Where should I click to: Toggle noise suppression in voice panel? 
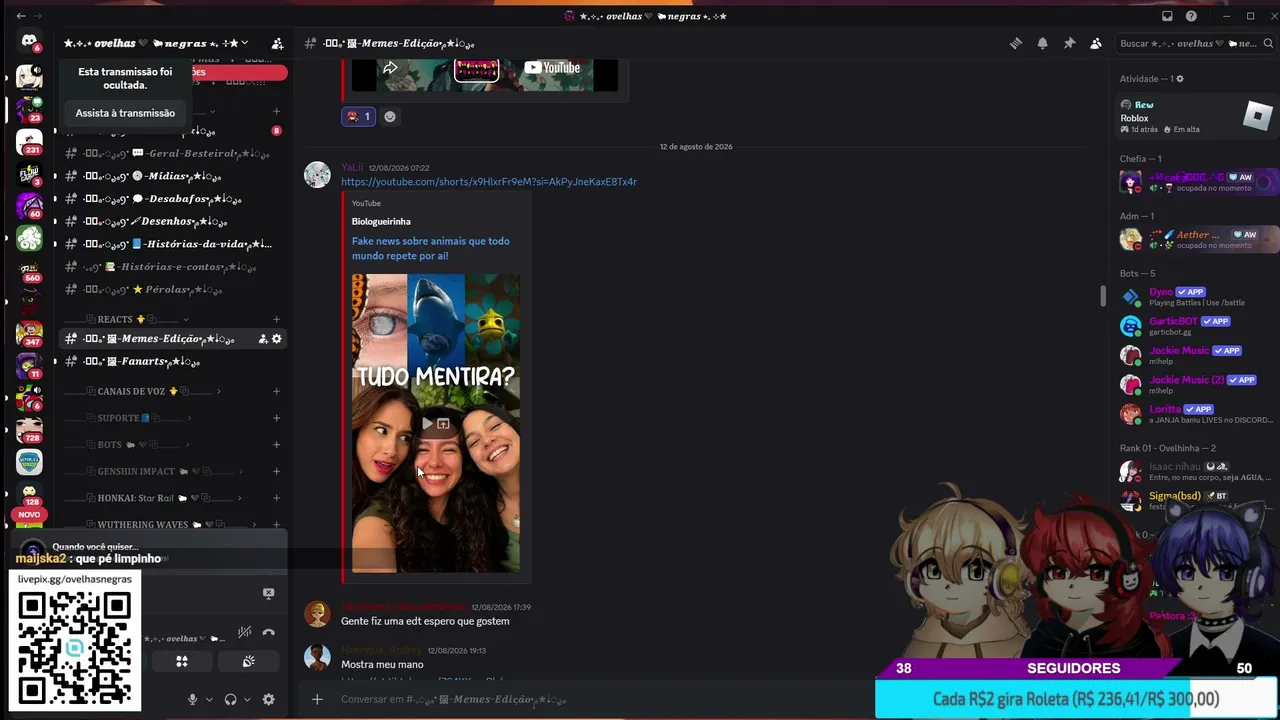244,632
